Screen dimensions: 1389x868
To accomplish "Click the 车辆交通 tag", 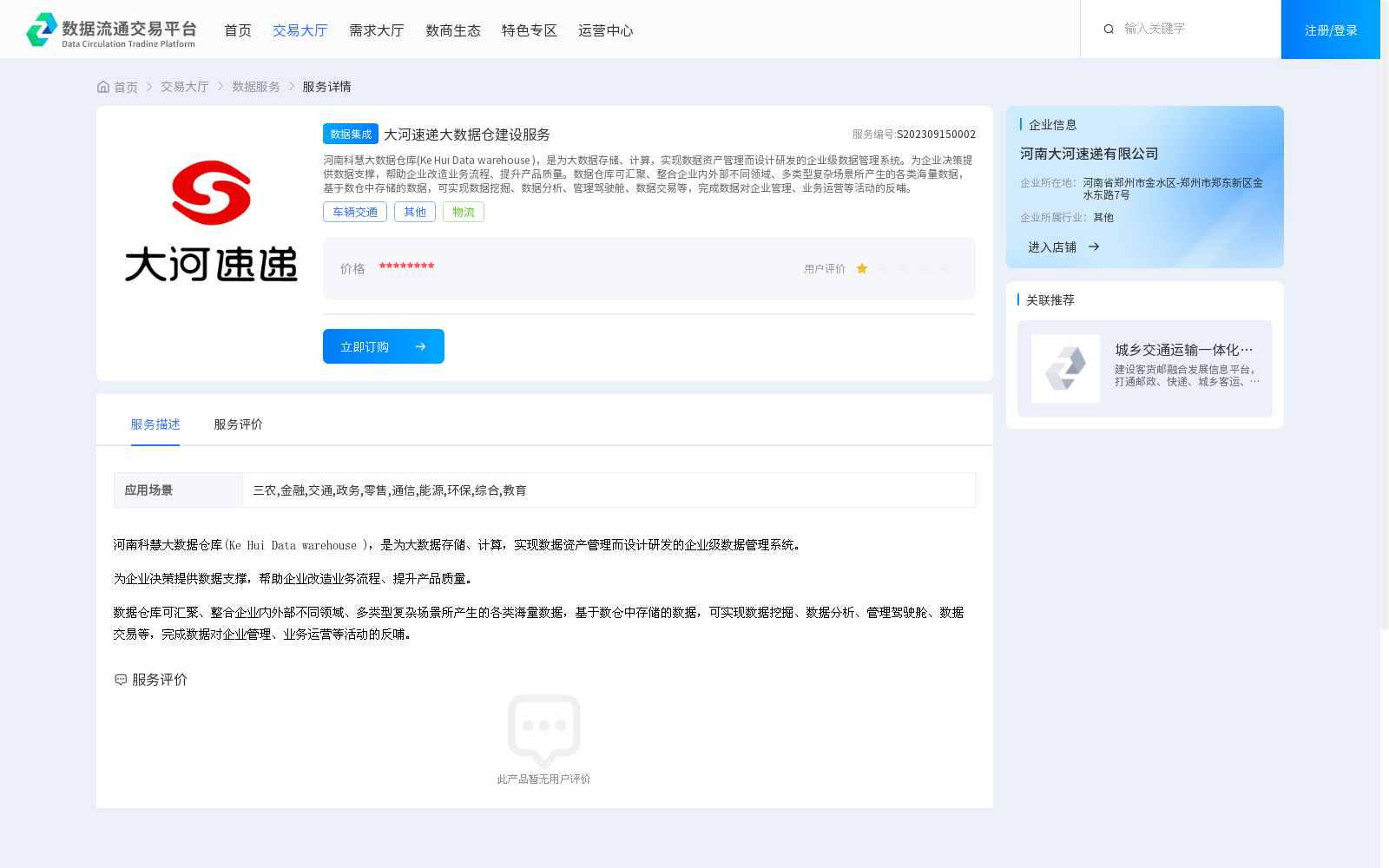I will (x=355, y=212).
